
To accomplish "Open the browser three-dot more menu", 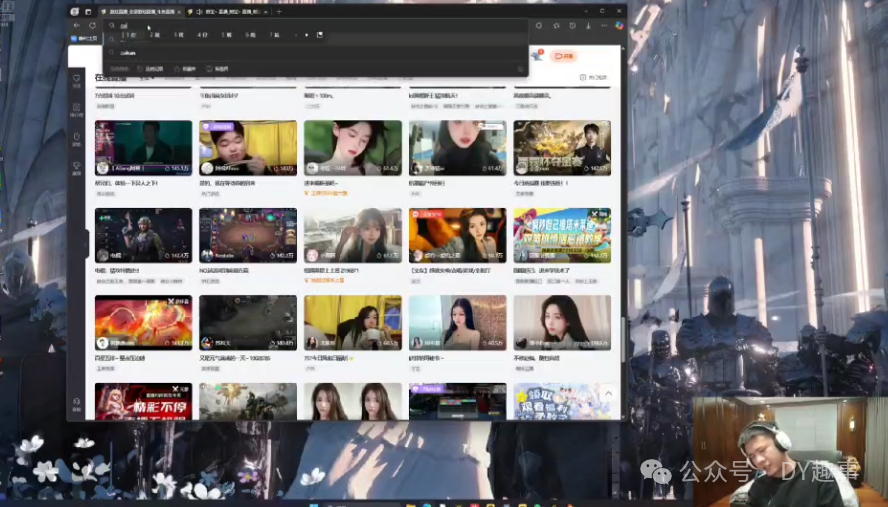I will (604, 25).
